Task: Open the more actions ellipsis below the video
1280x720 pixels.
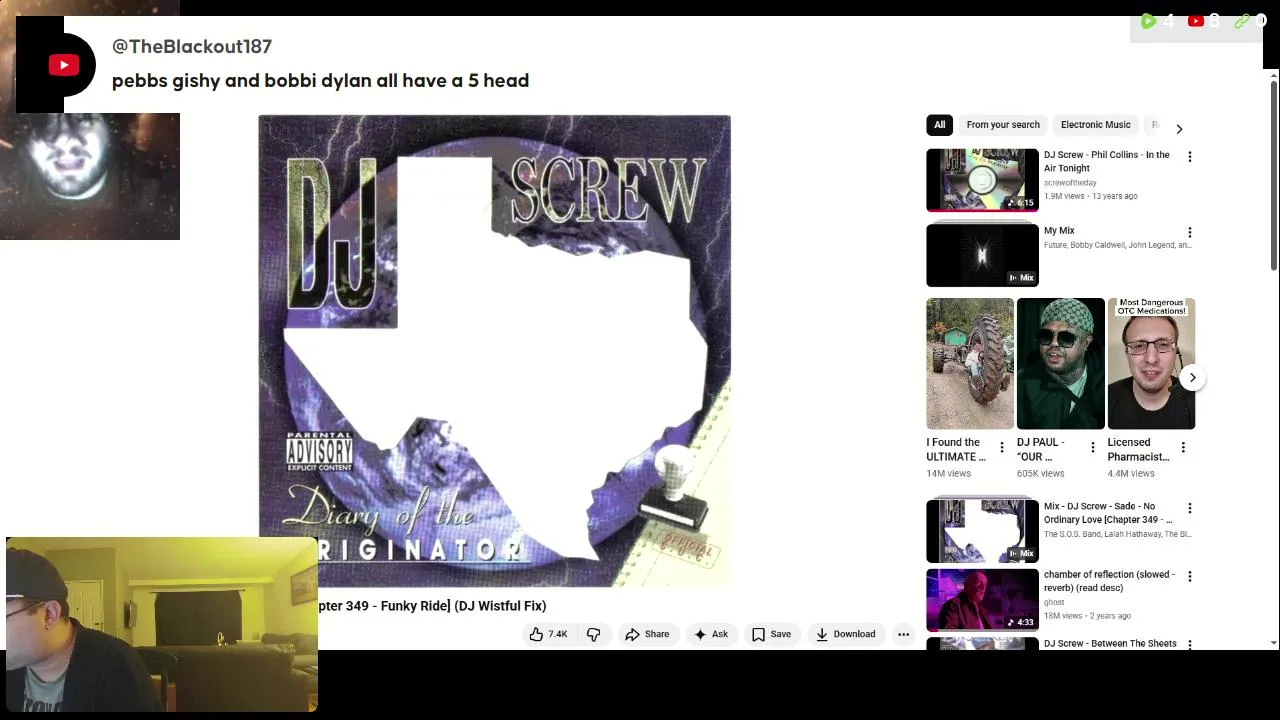Action: pyautogui.click(x=903, y=634)
